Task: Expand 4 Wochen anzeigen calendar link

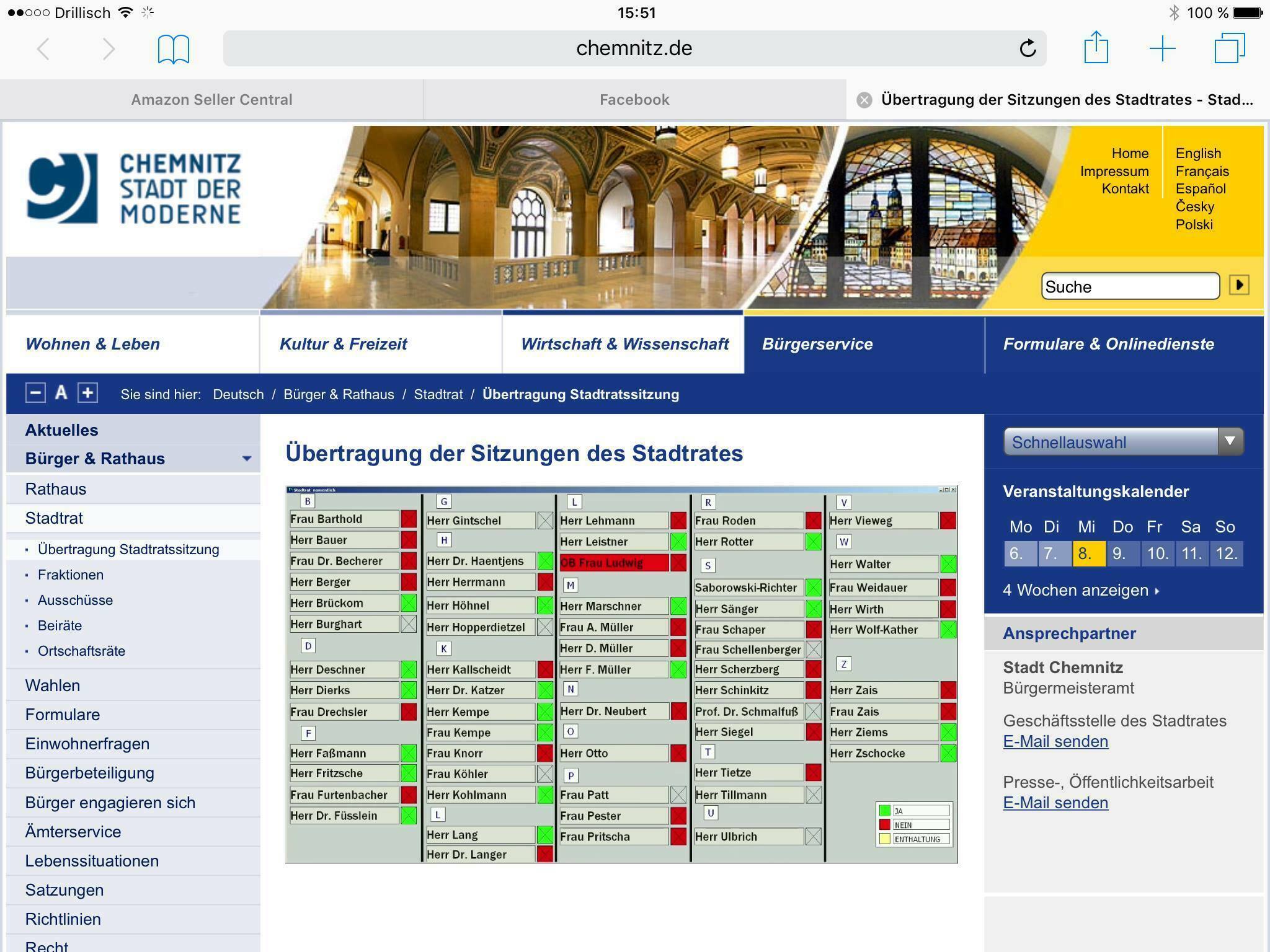Action: coord(1081,590)
